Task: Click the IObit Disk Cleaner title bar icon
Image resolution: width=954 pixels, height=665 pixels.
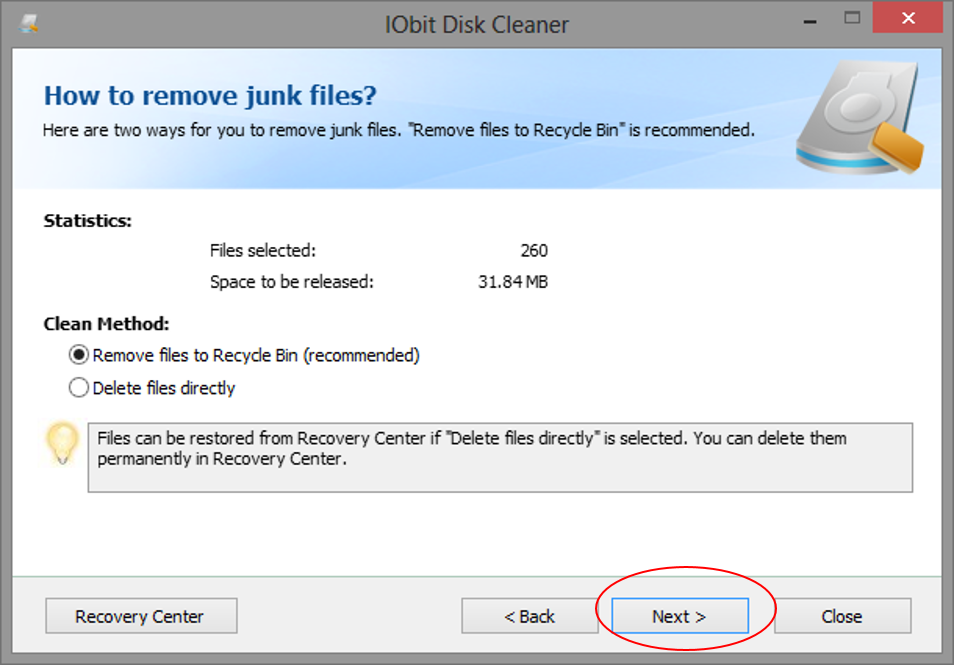Action: coord(28,24)
